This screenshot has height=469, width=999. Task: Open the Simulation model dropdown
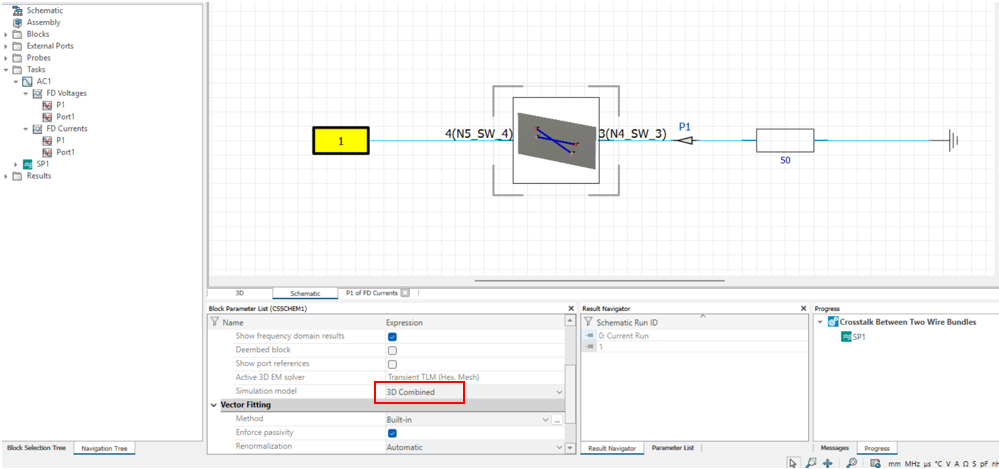559,391
